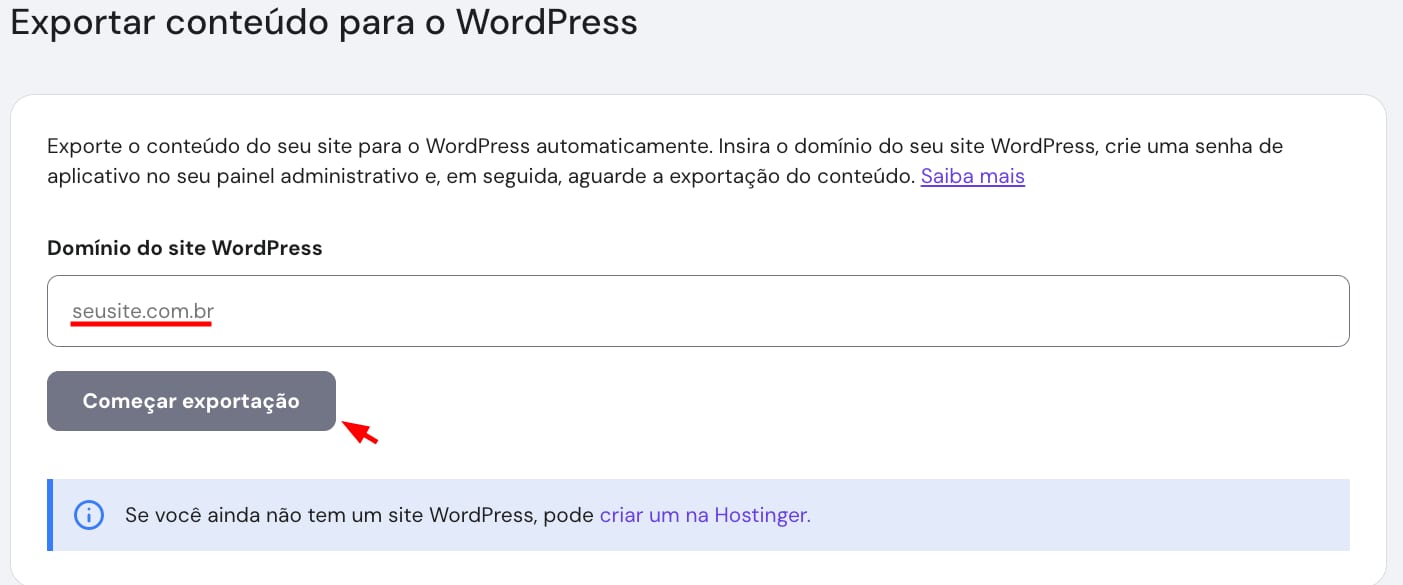Click the empty right side of the domain field

pyautogui.click(x=1100, y=311)
